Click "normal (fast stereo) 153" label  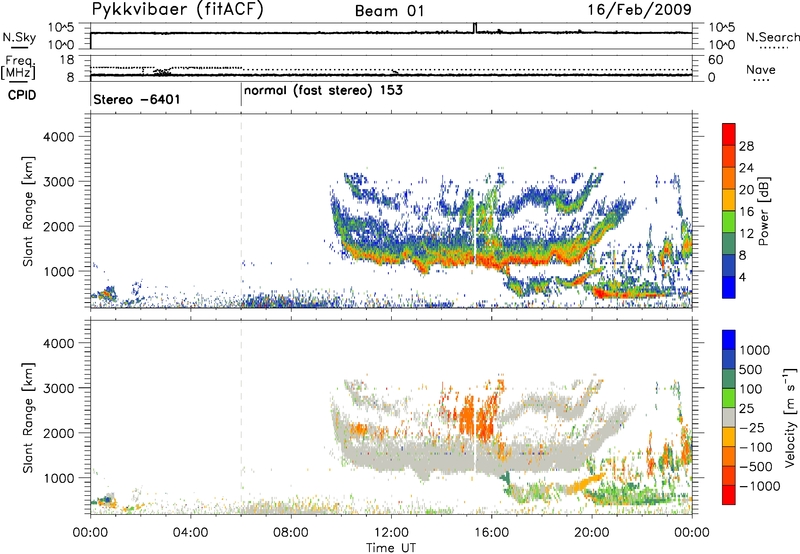(x=323, y=91)
